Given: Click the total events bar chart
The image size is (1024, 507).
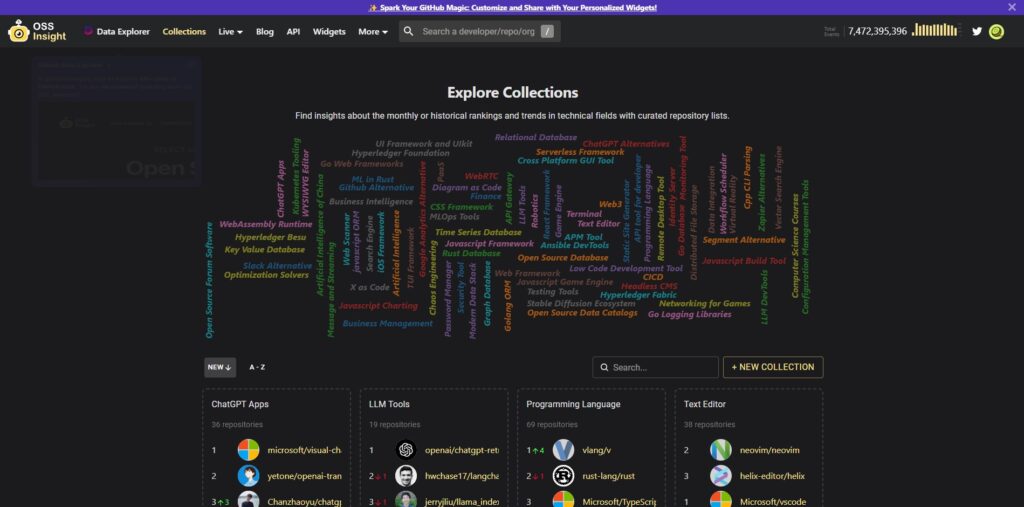Looking at the screenshot, I should click(x=935, y=30).
